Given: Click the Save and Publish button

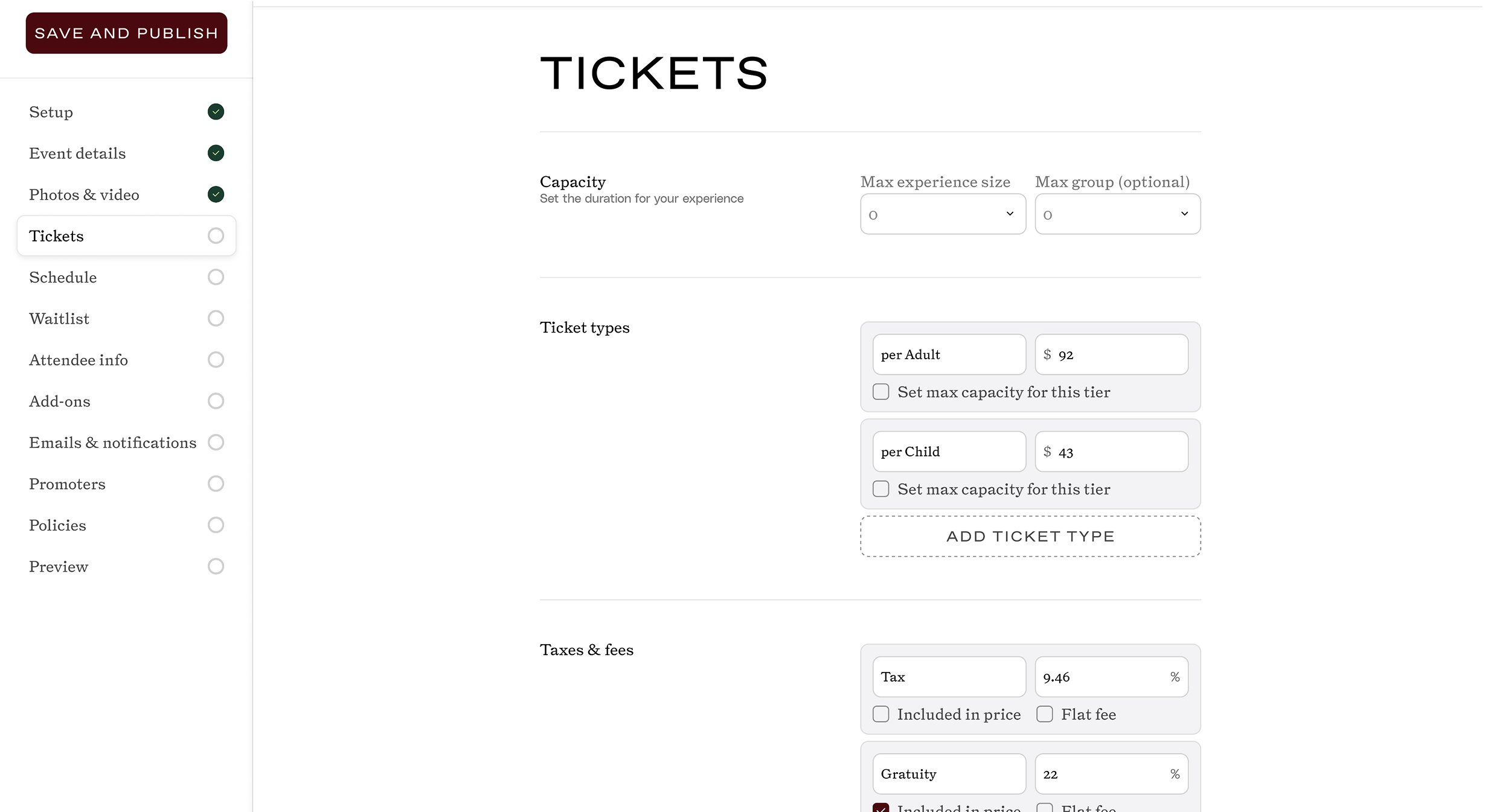Looking at the screenshot, I should tap(126, 33).
